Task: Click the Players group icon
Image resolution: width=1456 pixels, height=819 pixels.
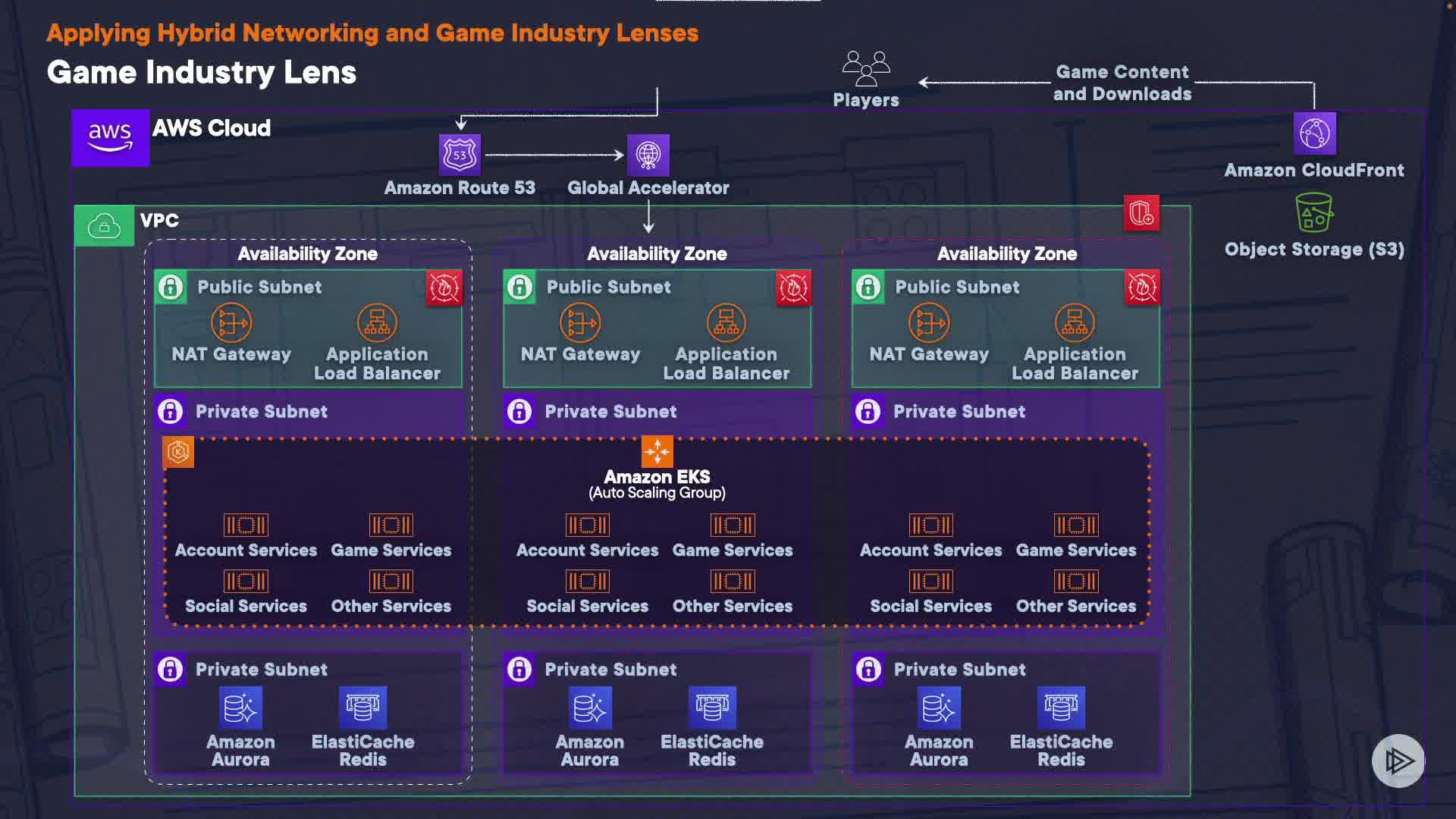Action: click(865, 68)
